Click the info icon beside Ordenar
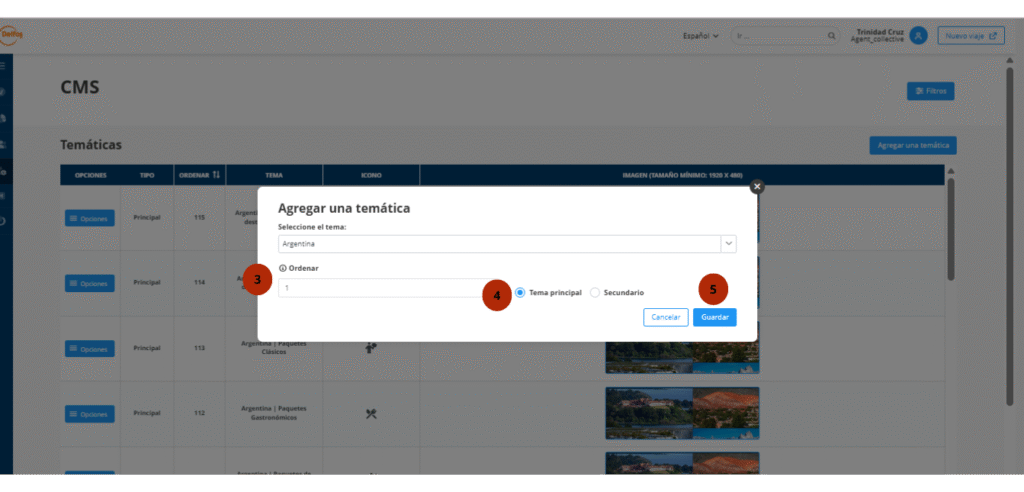 283,268
